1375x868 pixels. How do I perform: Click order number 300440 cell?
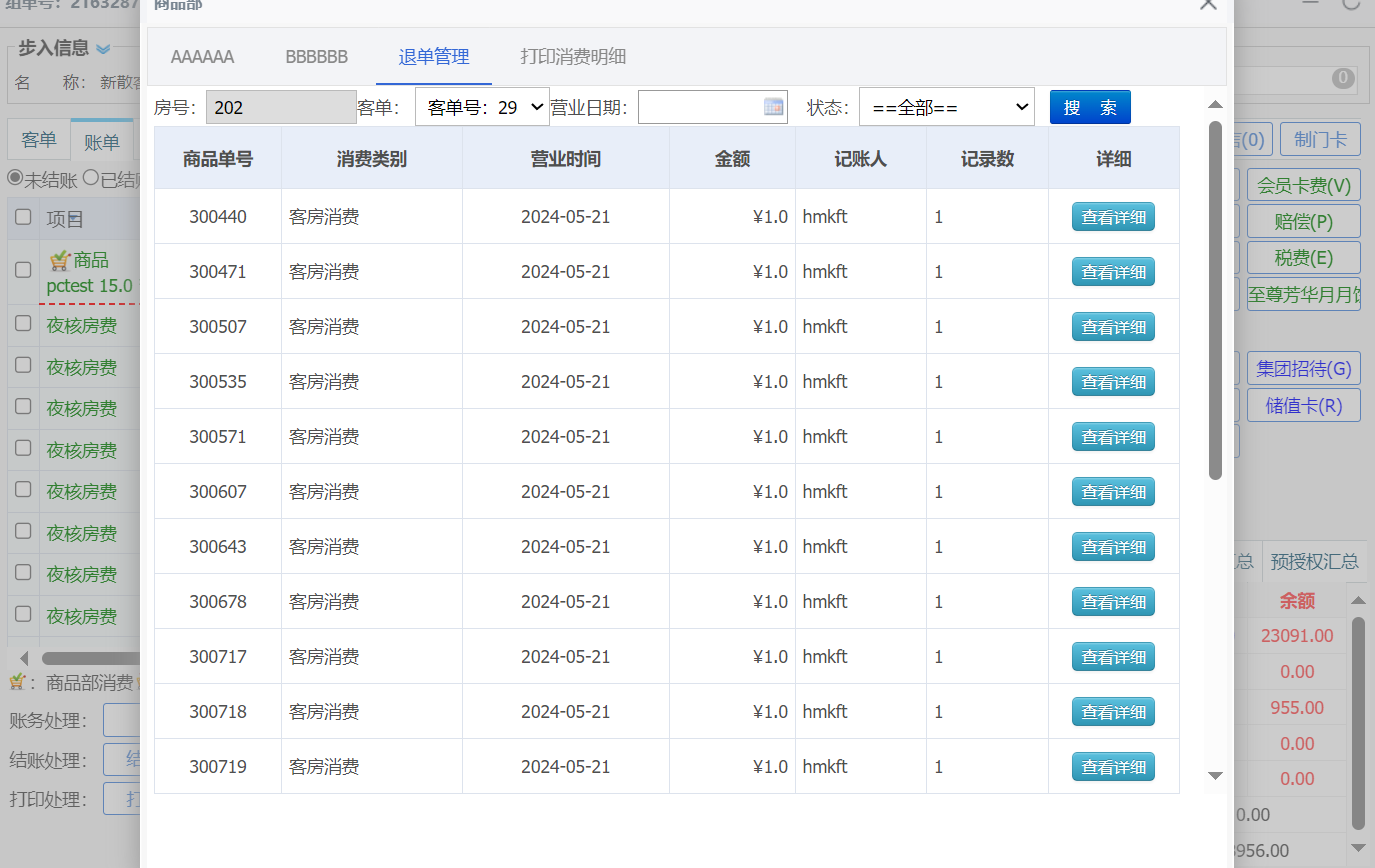(x=218, y=217)
